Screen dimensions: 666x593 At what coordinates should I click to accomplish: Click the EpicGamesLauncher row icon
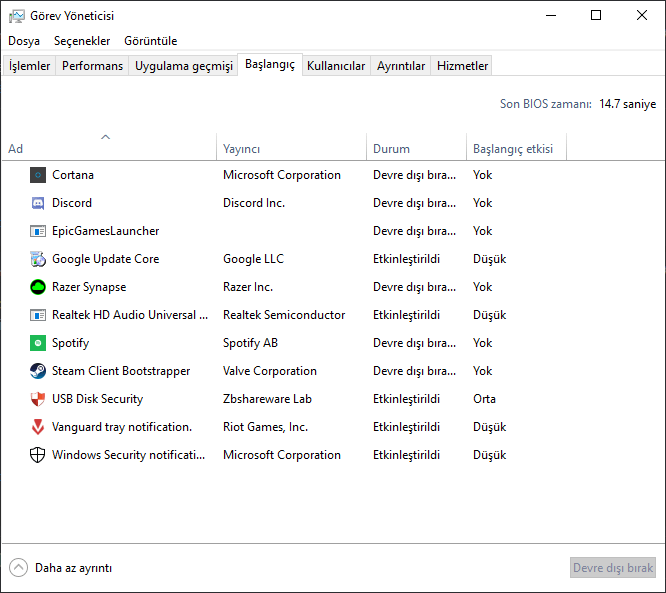tap(38, 231)
